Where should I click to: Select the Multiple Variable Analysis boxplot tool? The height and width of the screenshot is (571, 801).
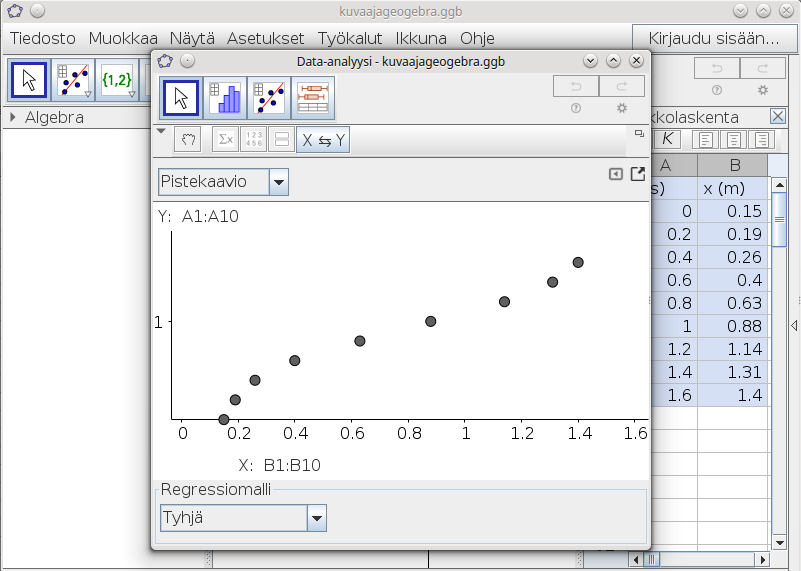coord(314,98)
